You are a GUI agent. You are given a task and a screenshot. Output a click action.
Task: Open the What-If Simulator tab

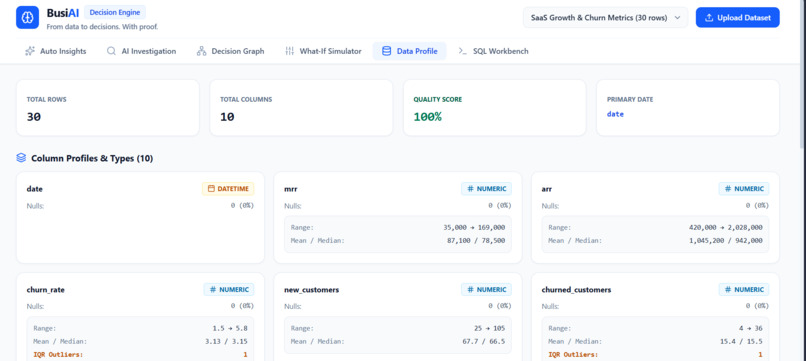(x=323, y=51)
